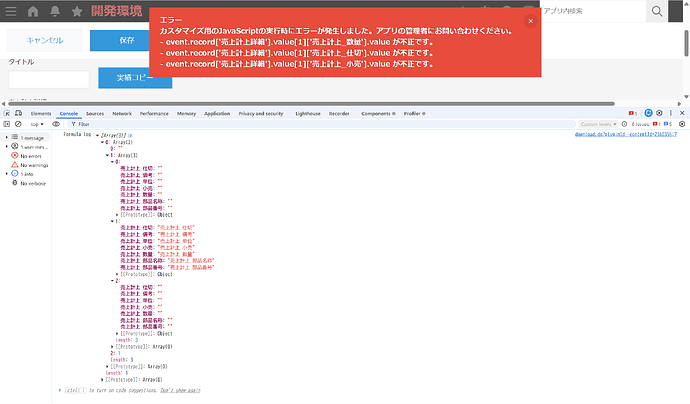
Task: Switch to the Network tab
Action: pyautogui.click(x=121, y=115)
